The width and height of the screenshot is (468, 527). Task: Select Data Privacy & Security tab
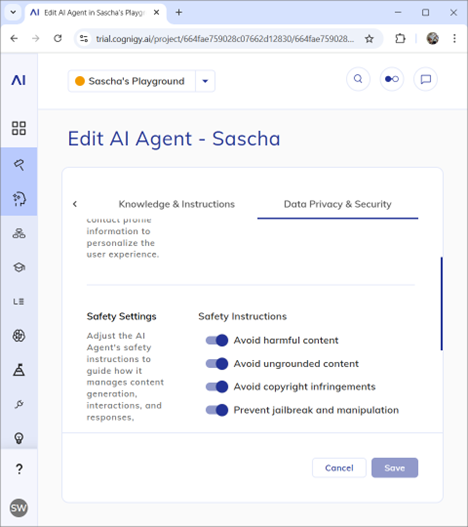338,204
